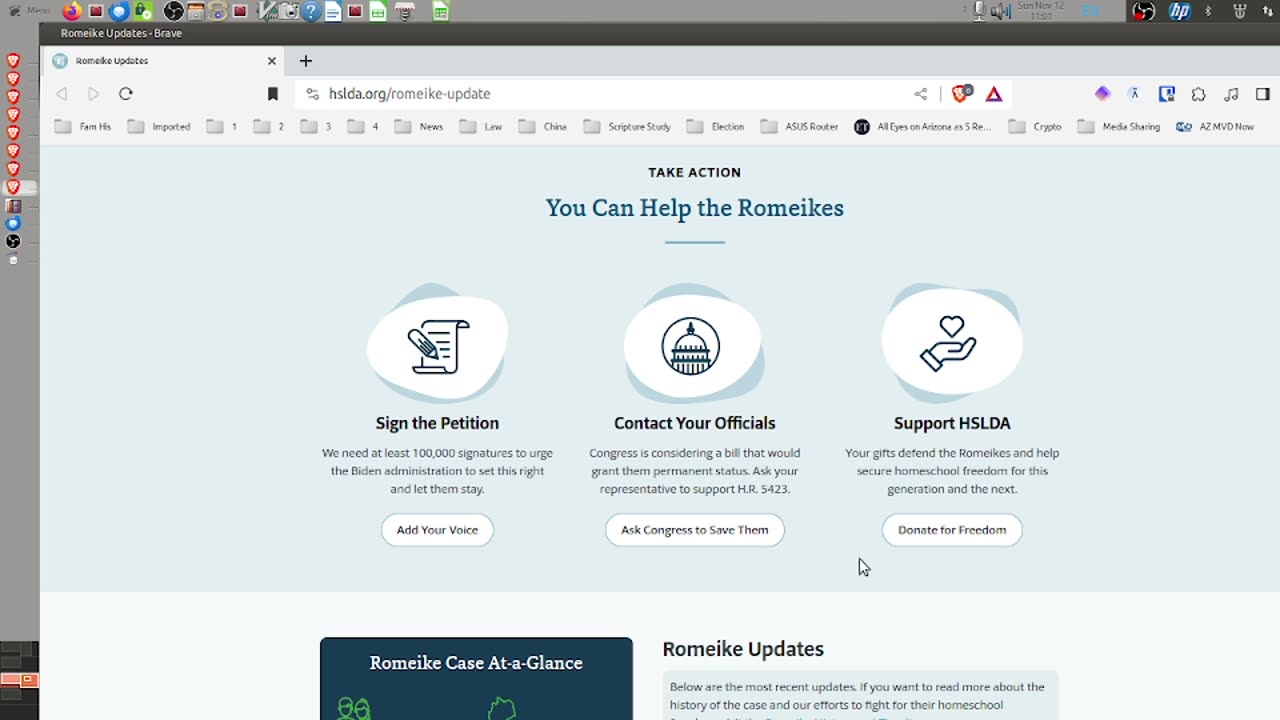Open the Bluetooth tray menu

pyautogui.click(x=1208, y=11)
